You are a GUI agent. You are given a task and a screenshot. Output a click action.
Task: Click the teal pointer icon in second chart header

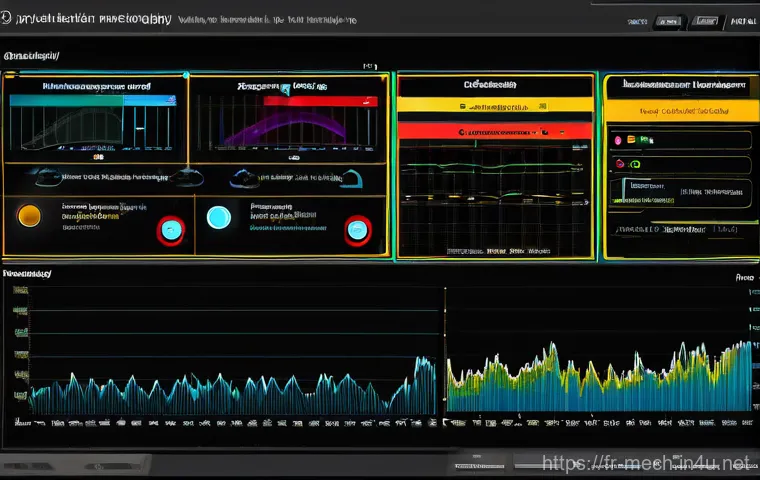click(x=286, y=90)
